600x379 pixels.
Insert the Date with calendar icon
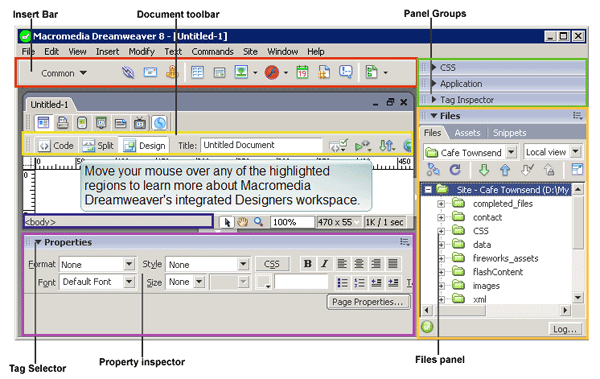[302, 72]
